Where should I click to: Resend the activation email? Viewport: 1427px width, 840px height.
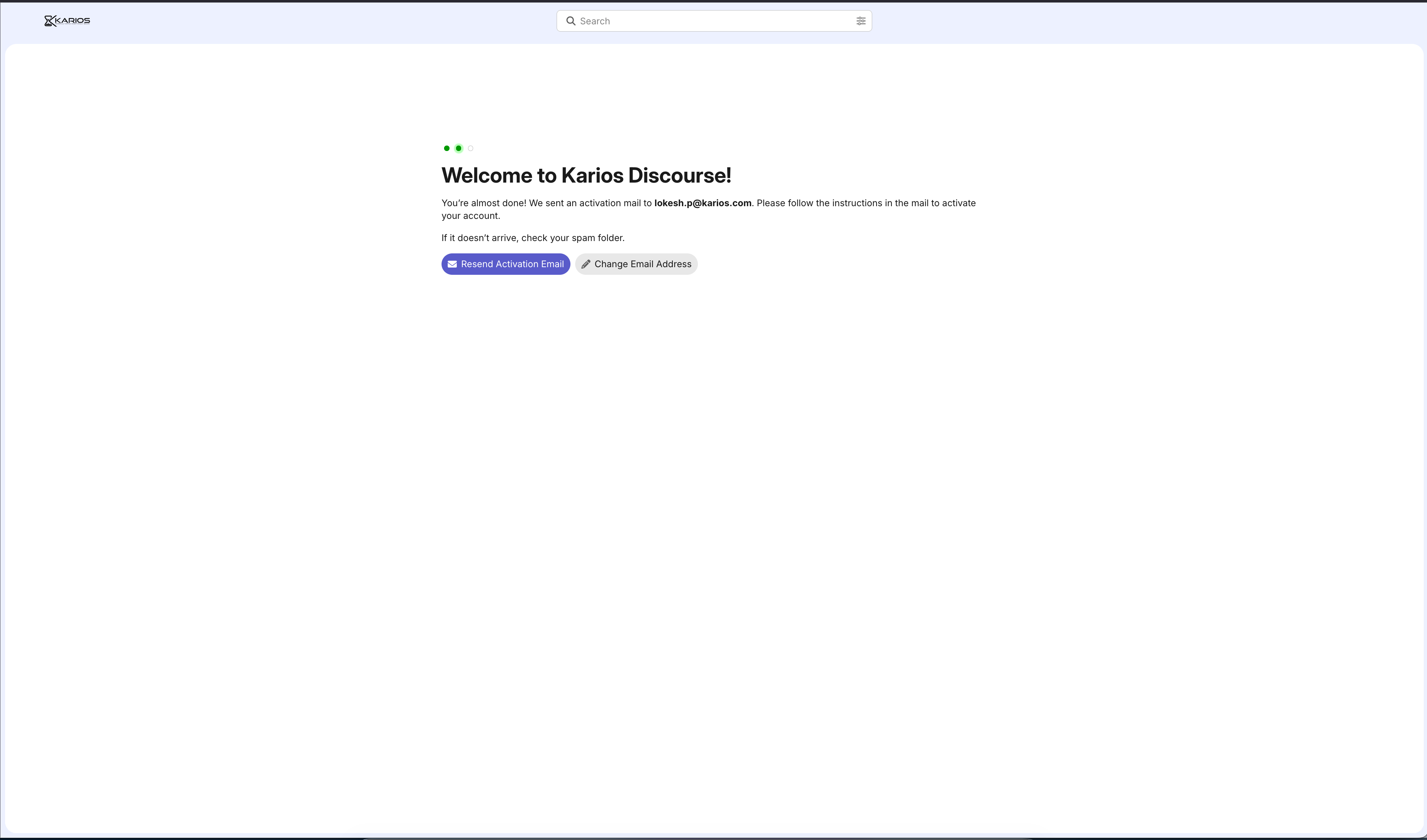pyautogui.click(x=506, y=264)
